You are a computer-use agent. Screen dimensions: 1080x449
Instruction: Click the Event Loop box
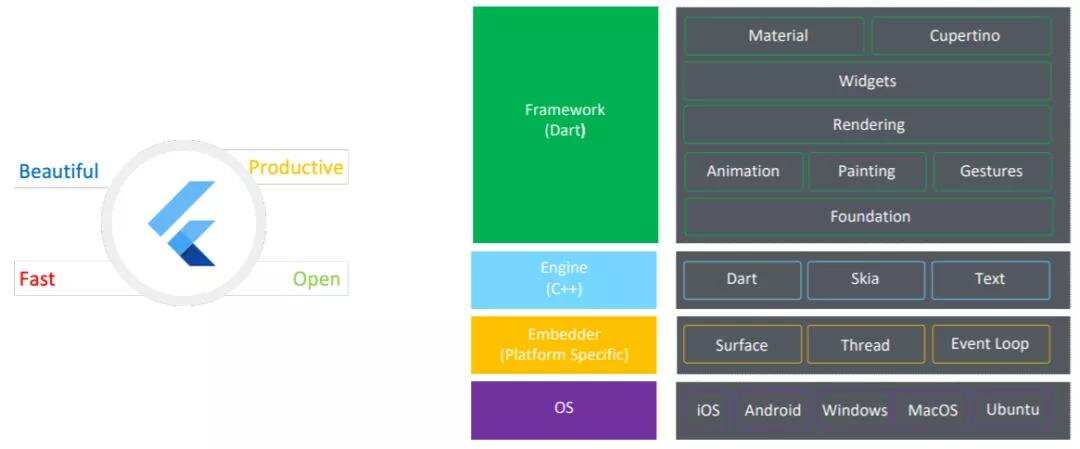[x=990, y=344]
